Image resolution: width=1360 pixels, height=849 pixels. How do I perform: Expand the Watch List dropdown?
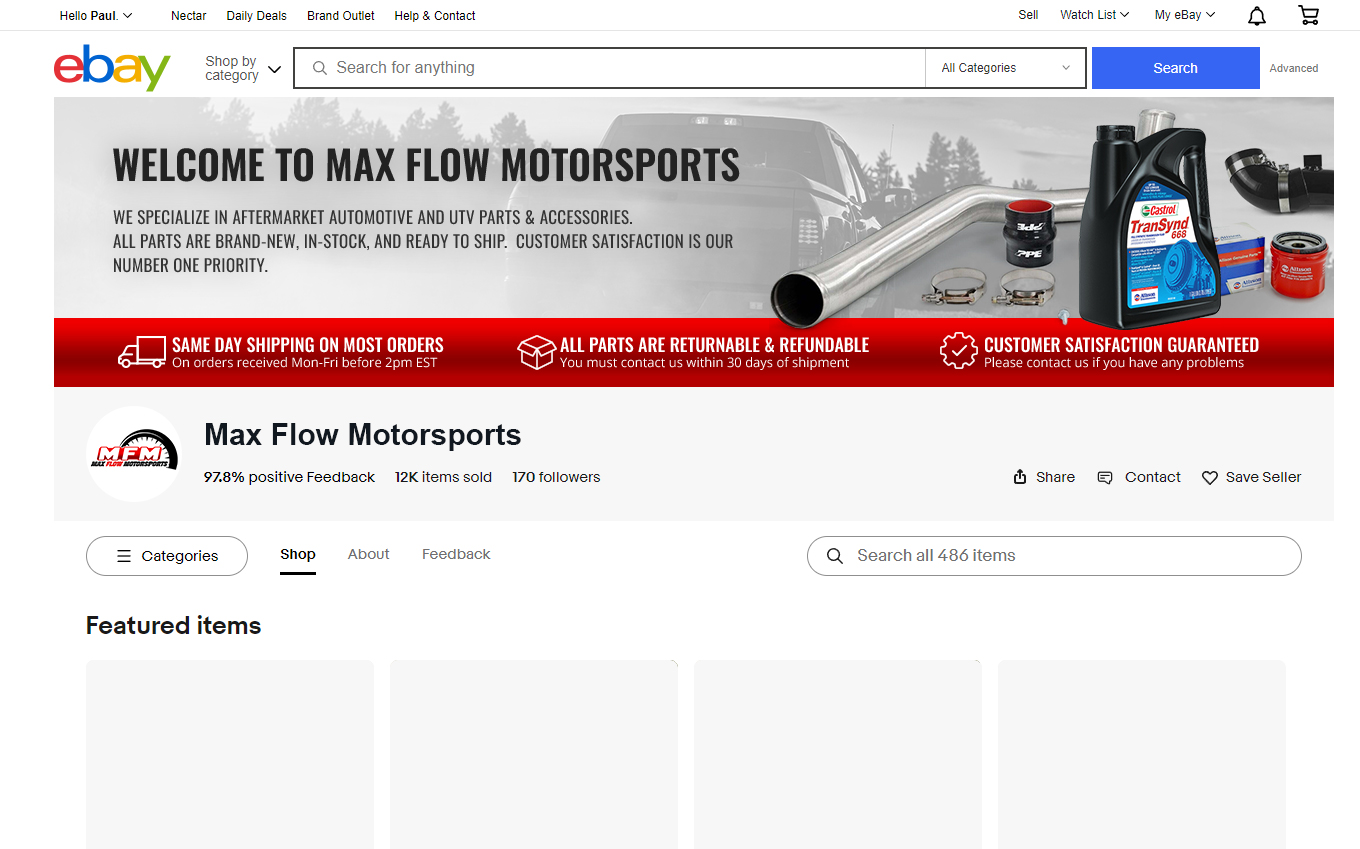[1094, 15]
